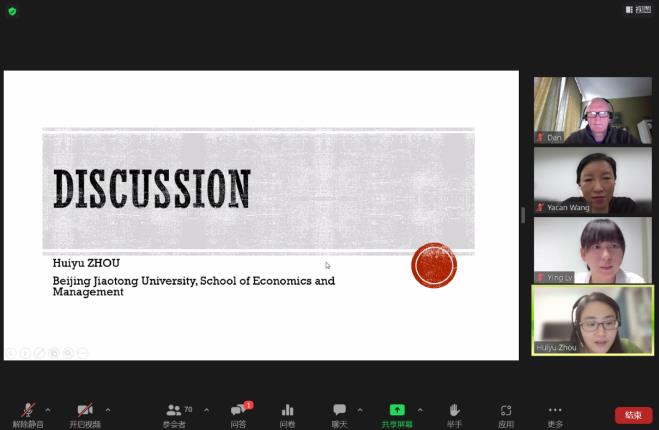This screenshot has width=659, height=430.
Task: Click the Huiyu ZHOU author name on slide
Action: tap(86, 263)
